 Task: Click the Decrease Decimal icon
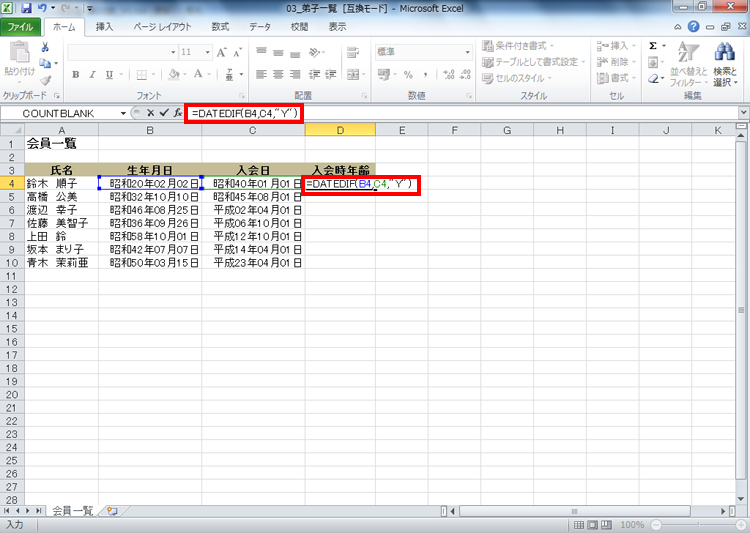point(465,74)
